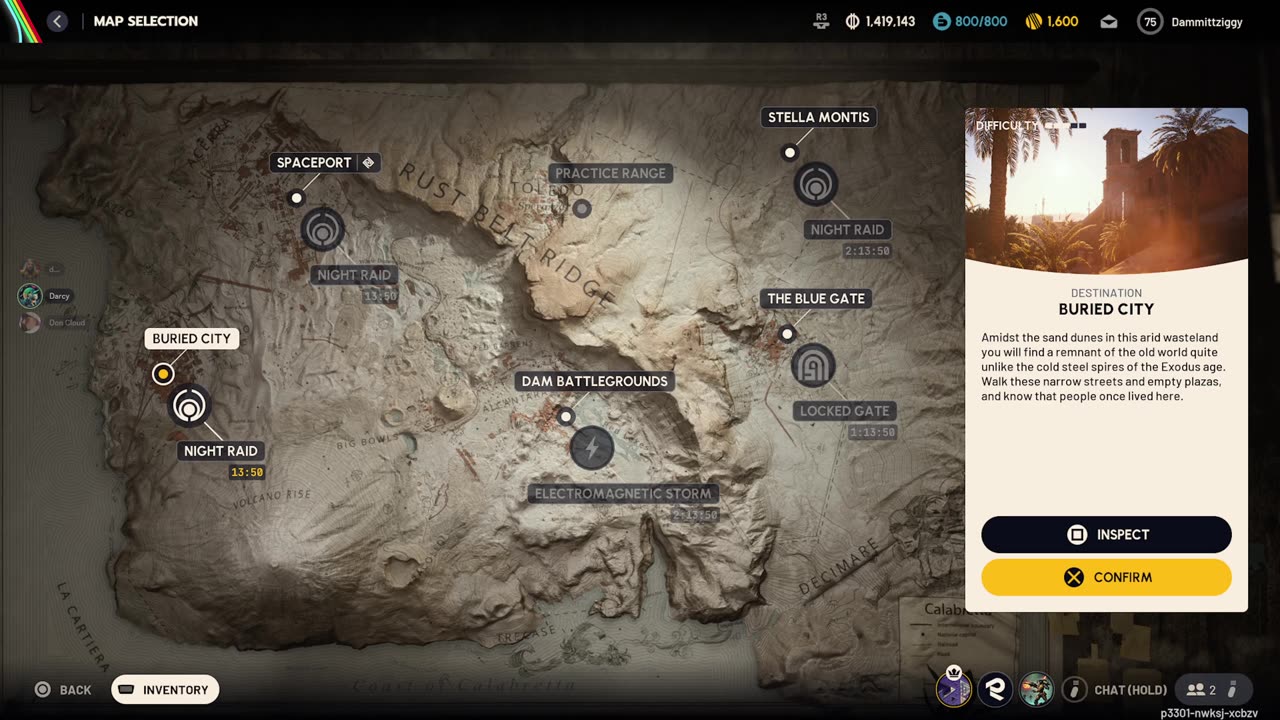Click the Map Selection header title
This screenshot has width=1280, height=720.
(146, 21)
